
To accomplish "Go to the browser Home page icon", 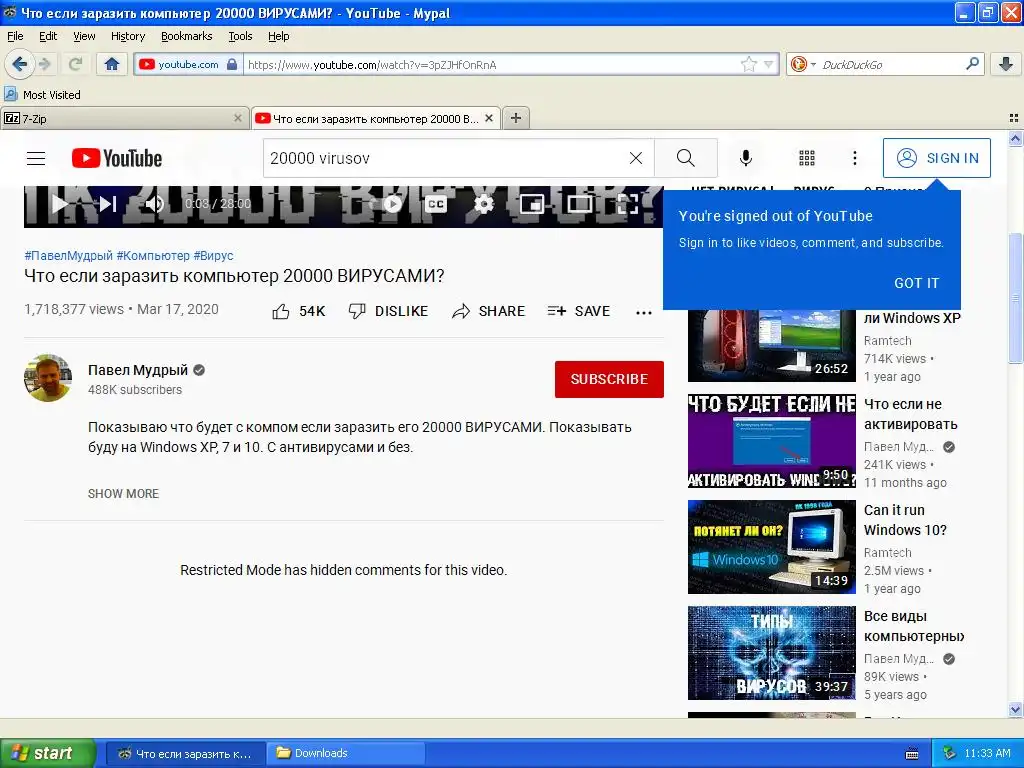I will point(112,64).
